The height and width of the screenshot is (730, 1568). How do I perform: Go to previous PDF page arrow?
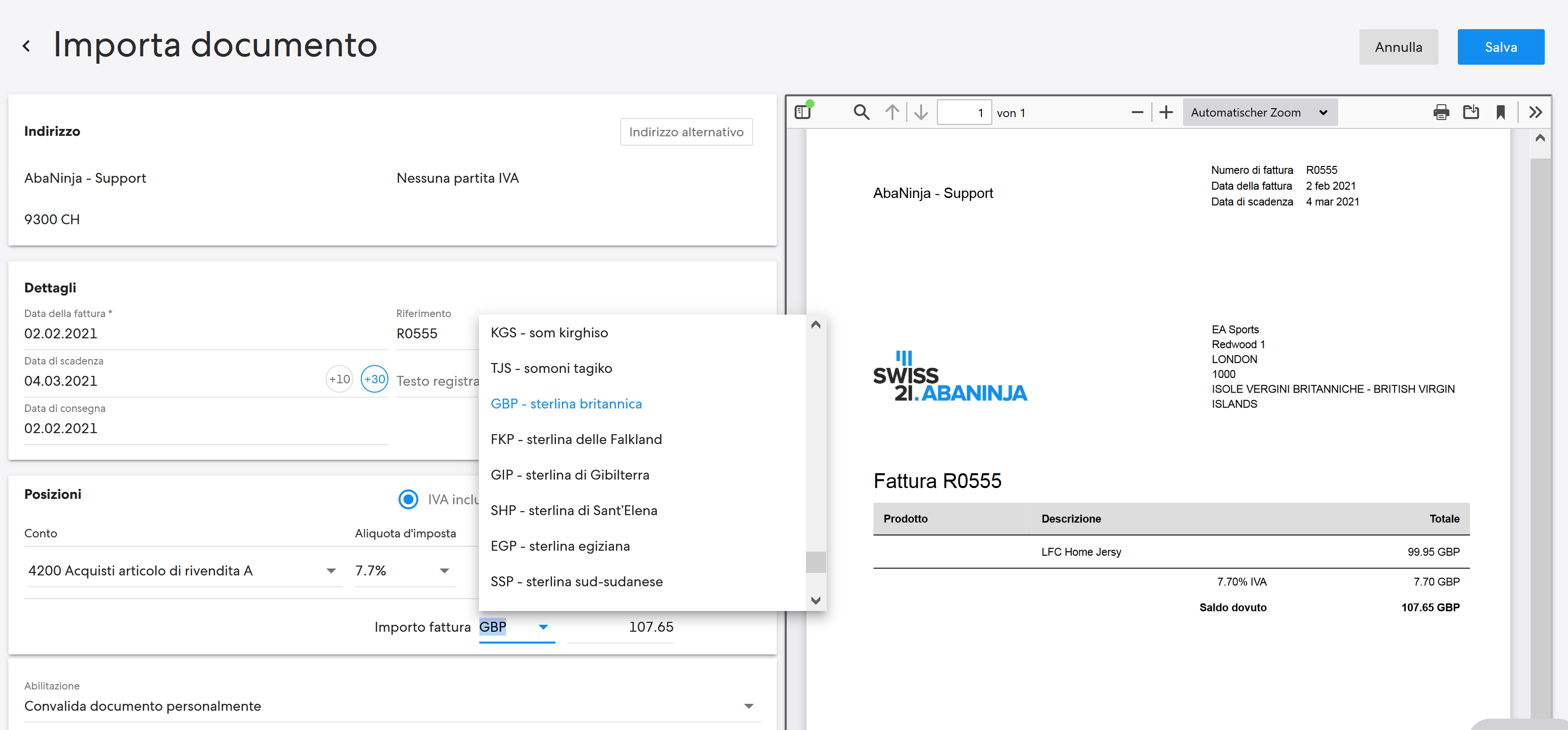(x=892, y=112)
